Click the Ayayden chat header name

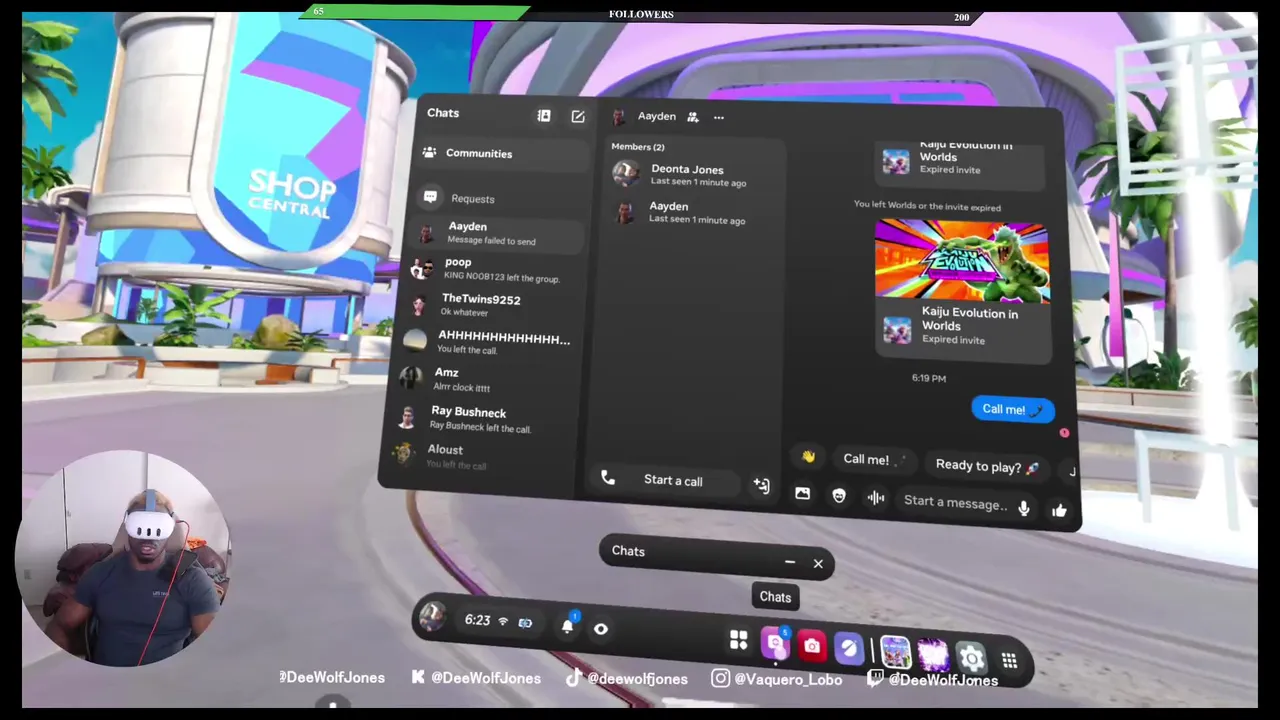(x=656, y=116)
